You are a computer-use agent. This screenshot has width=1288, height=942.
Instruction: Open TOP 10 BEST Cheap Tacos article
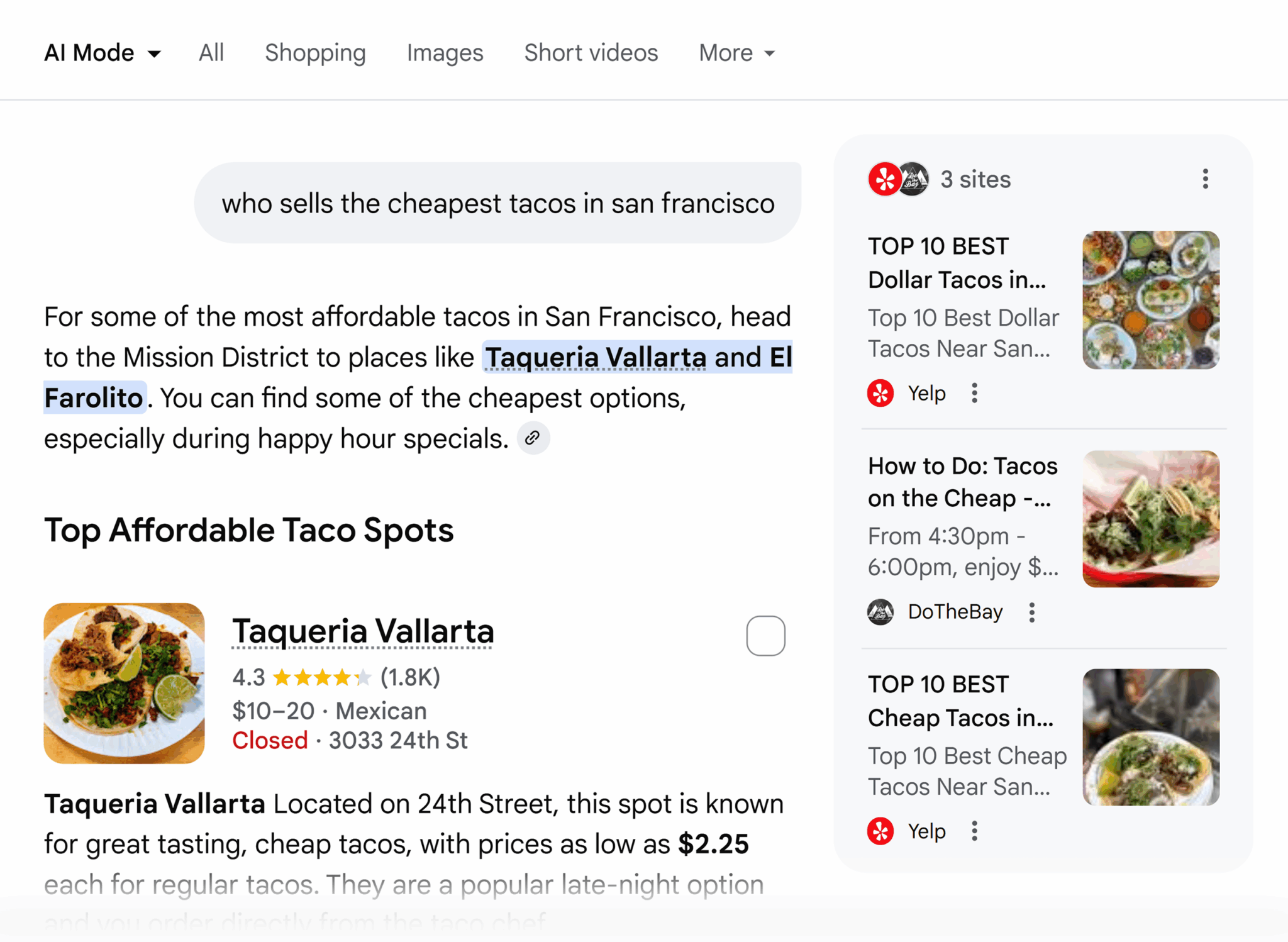pyautogui.click(x=960, y=701)
